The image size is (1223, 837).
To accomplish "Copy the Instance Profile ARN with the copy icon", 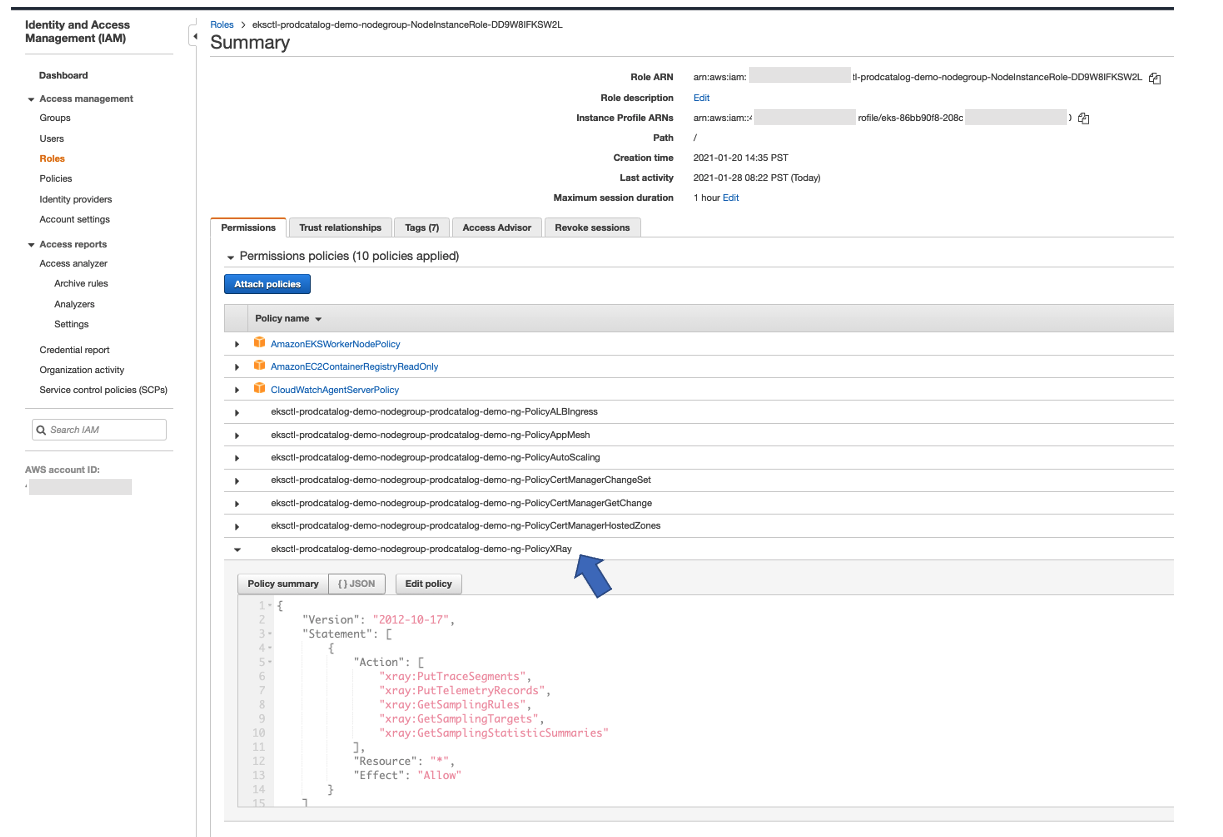I will [x=1083, y=118].
